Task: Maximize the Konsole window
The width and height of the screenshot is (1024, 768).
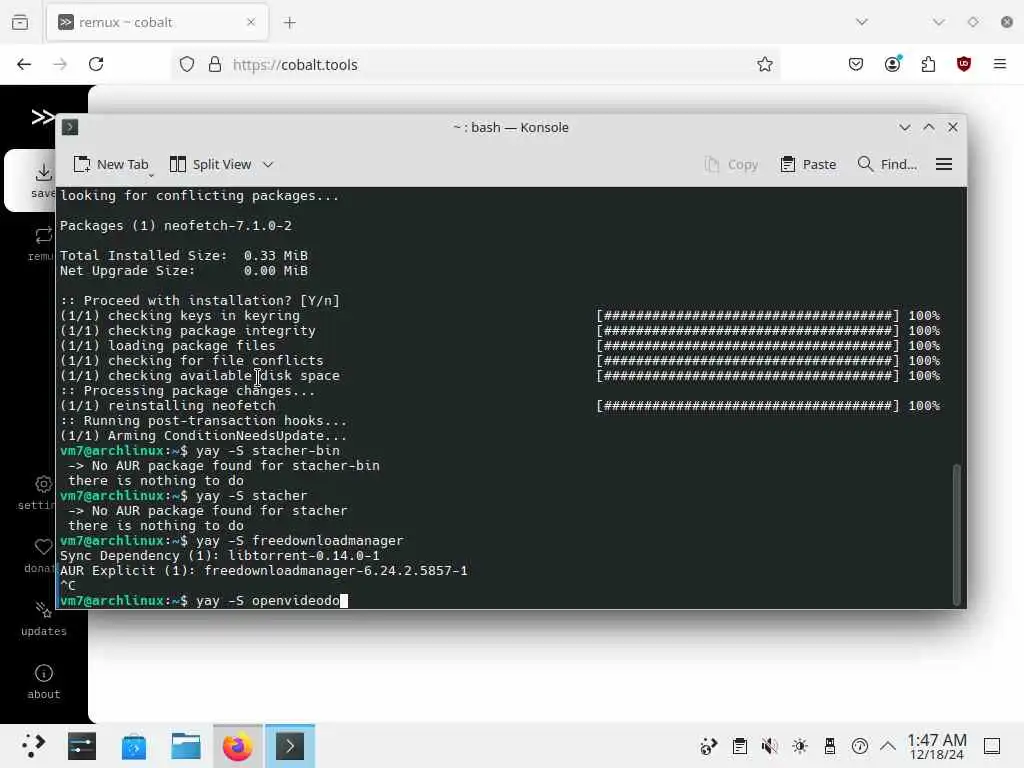Action: [929, 127]
